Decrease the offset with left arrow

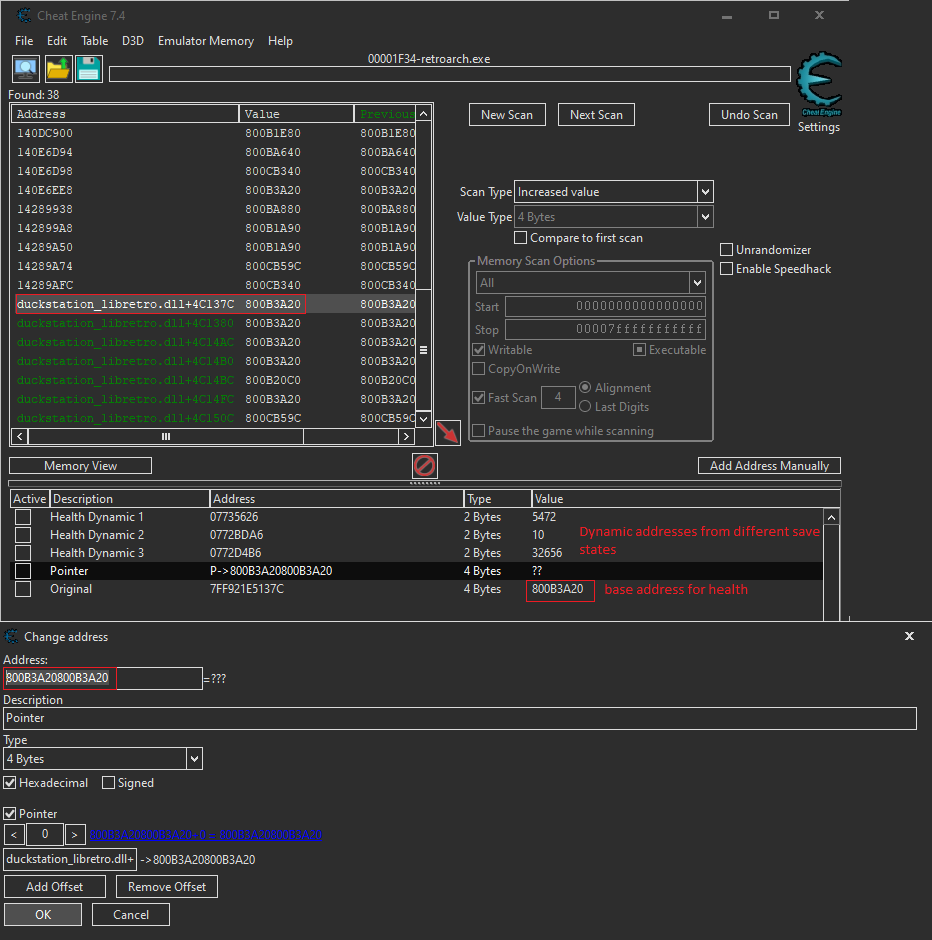click(x=14, y=834)
